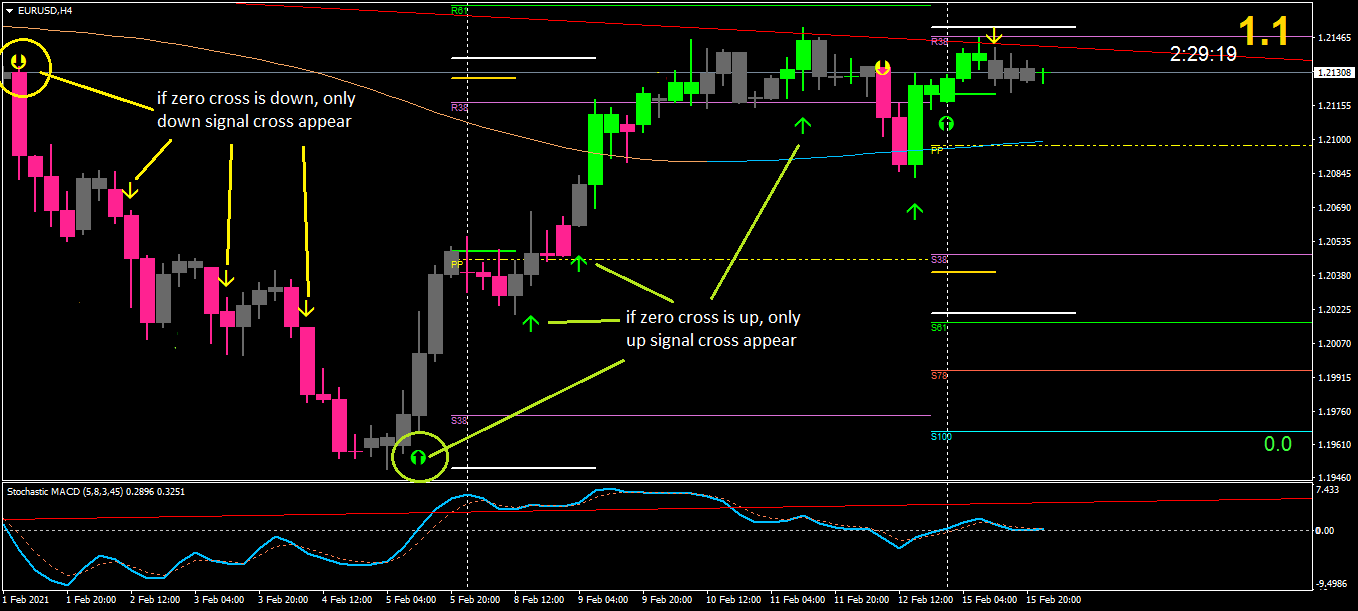Click the 9 Feb 04:00 time label
Screen dimensions: 1358x611
(x=603, y=601)
